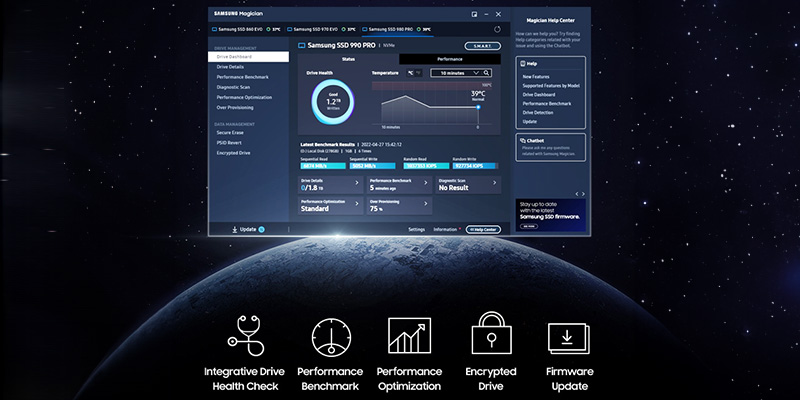Click the Chatbot speech bubble icon
This screenshot has width=800, height=400.
pos(523,140)
